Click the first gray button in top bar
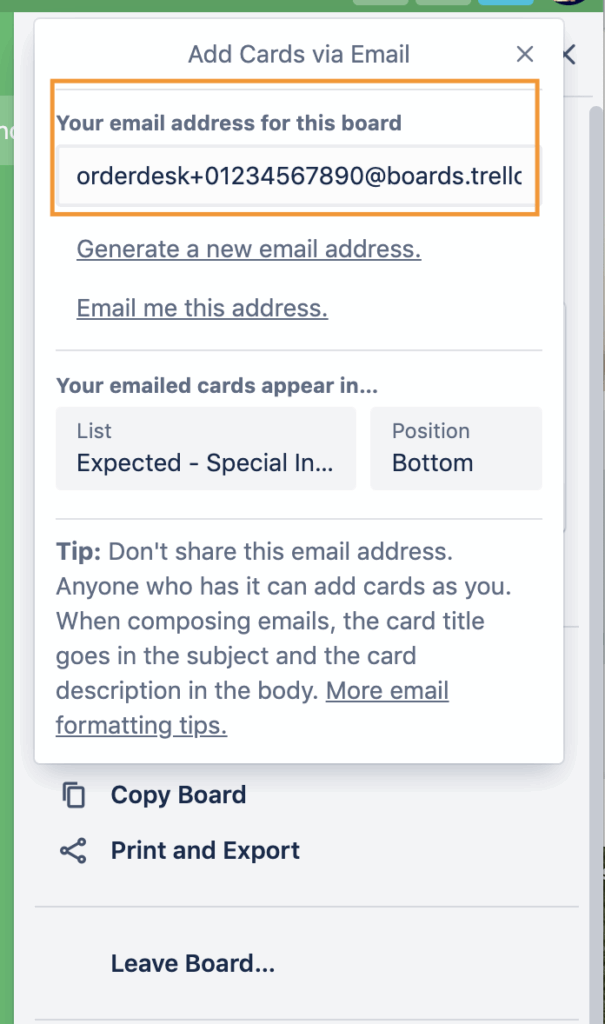Viewport: 605px width, 1024px height. coord(380,3)
